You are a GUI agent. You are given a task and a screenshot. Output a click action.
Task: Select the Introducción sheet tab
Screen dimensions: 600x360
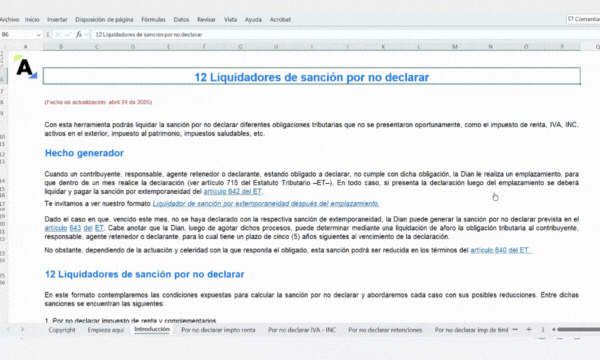(152, 329)
